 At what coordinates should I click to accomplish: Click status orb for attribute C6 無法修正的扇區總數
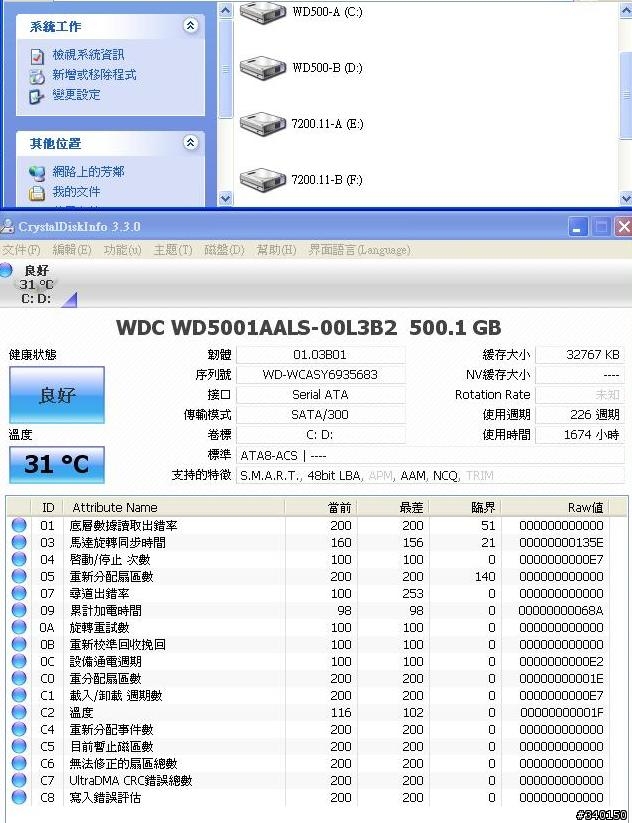coord(19,763)
